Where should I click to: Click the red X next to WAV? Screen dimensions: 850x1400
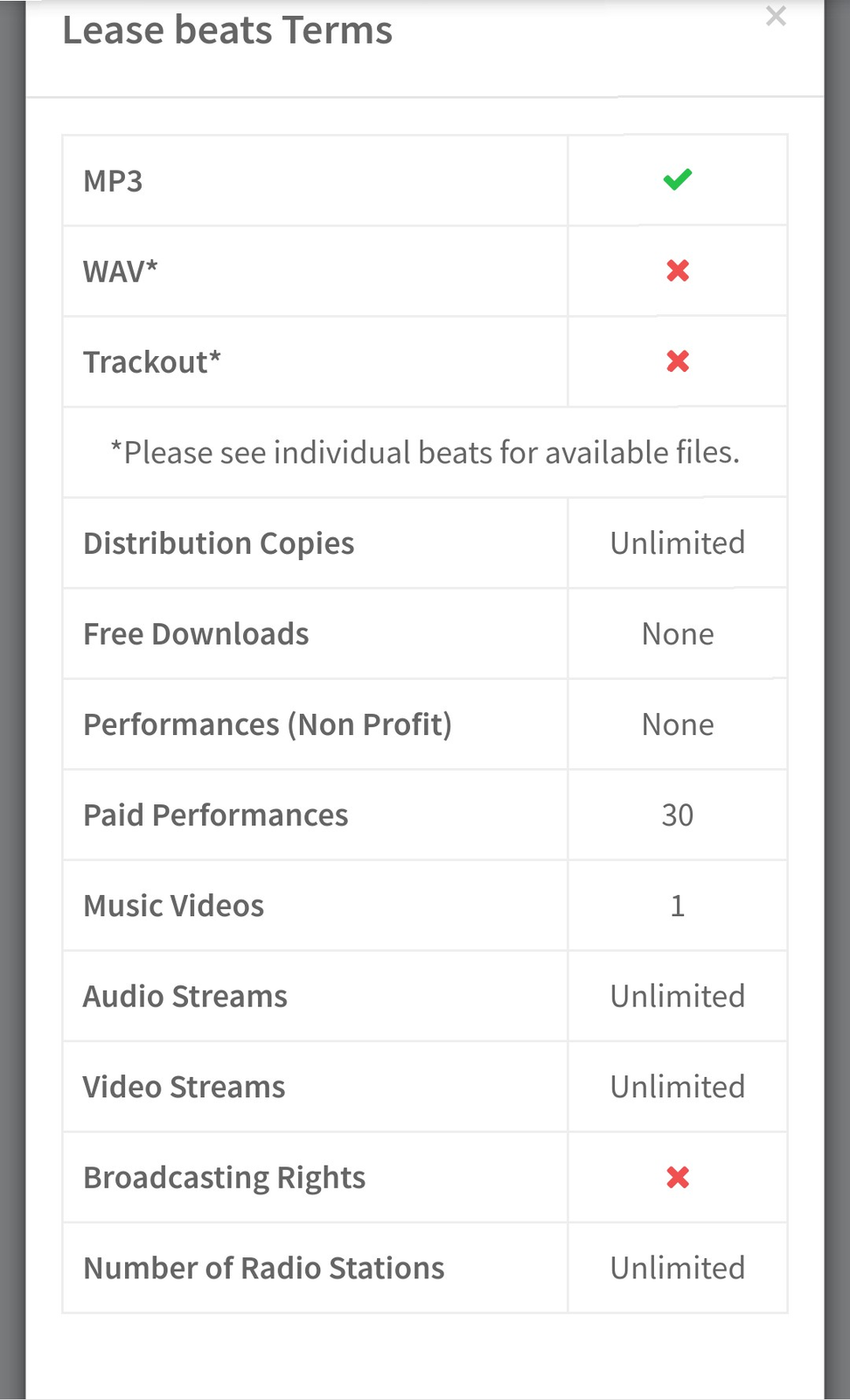[678, 271]
